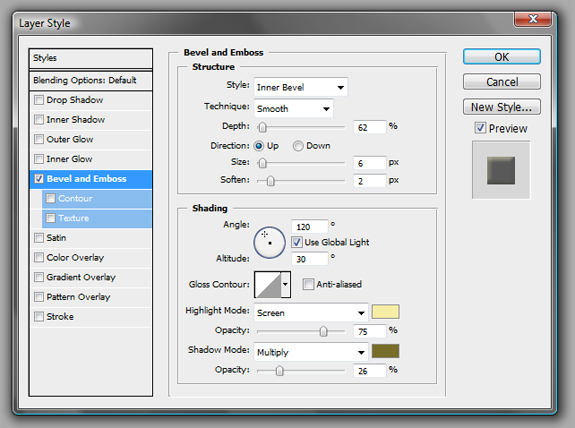Select the Satin style row
This screenshot has width=575, height=428.
click(91, 238)
